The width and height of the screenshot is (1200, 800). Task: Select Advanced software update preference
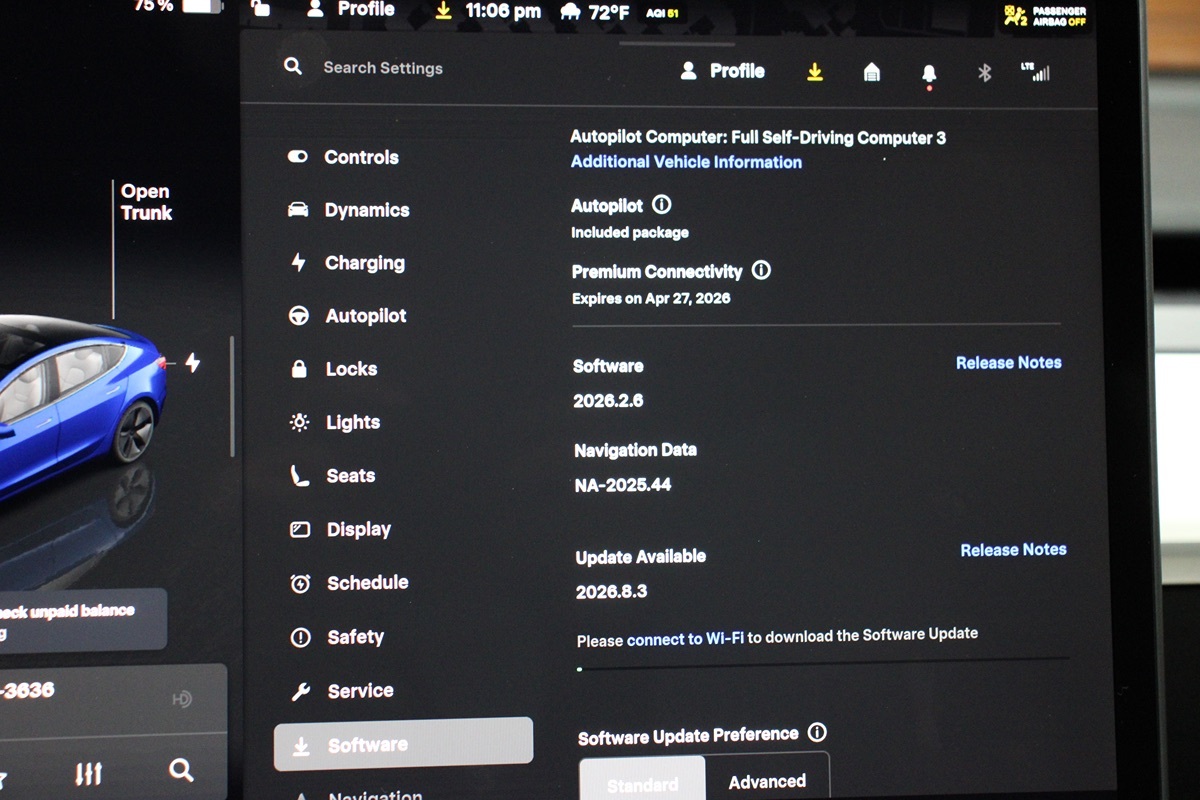[x=767, y=781]
